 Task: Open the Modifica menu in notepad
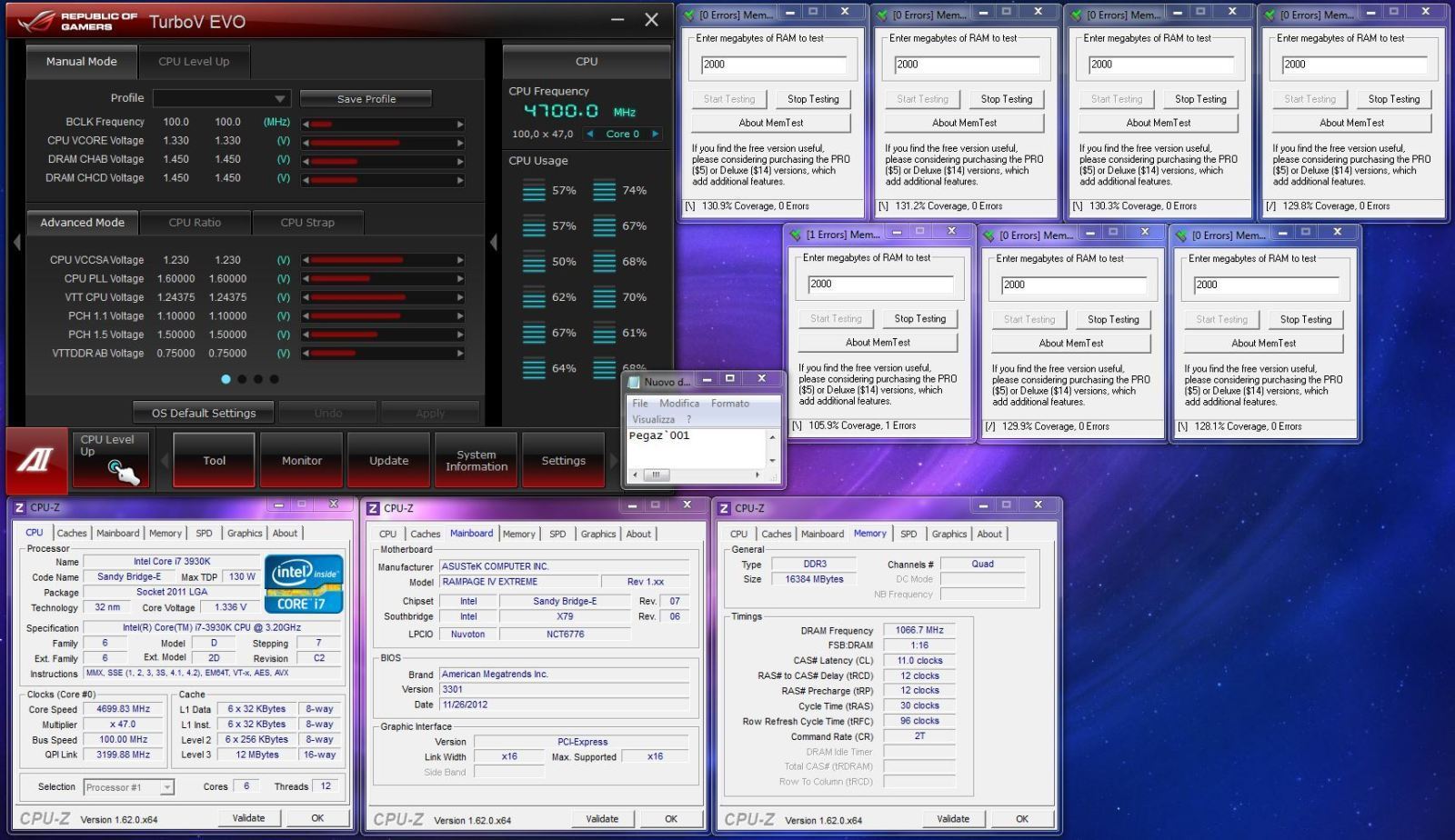pos(679,404)
